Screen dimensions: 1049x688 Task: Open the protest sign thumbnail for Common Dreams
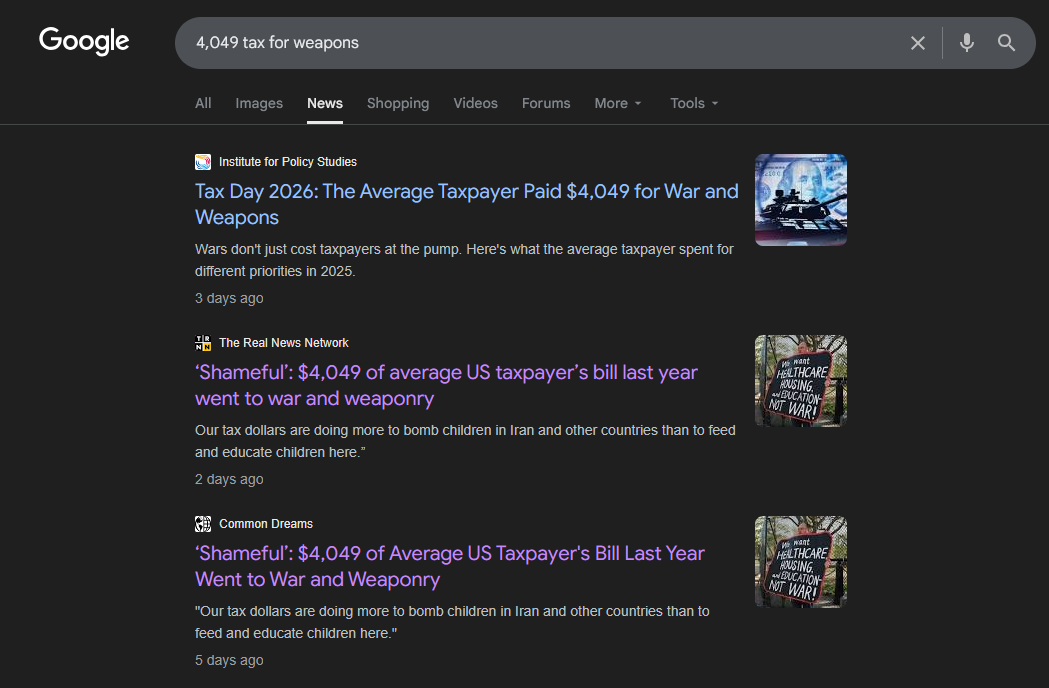(x=801, y=562)
